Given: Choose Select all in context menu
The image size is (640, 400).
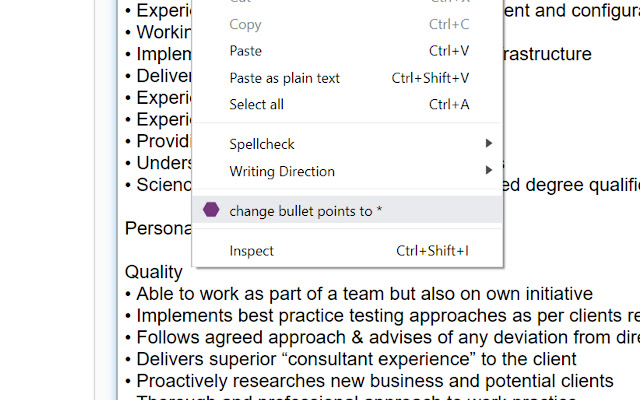Looking at the screenshot, I should click(257, 104).
